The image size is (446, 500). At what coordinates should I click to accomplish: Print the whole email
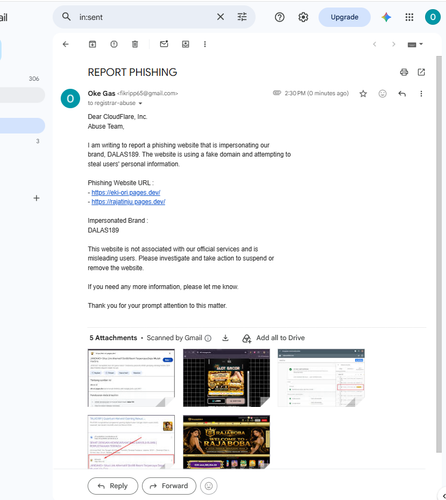pos(404,72)
